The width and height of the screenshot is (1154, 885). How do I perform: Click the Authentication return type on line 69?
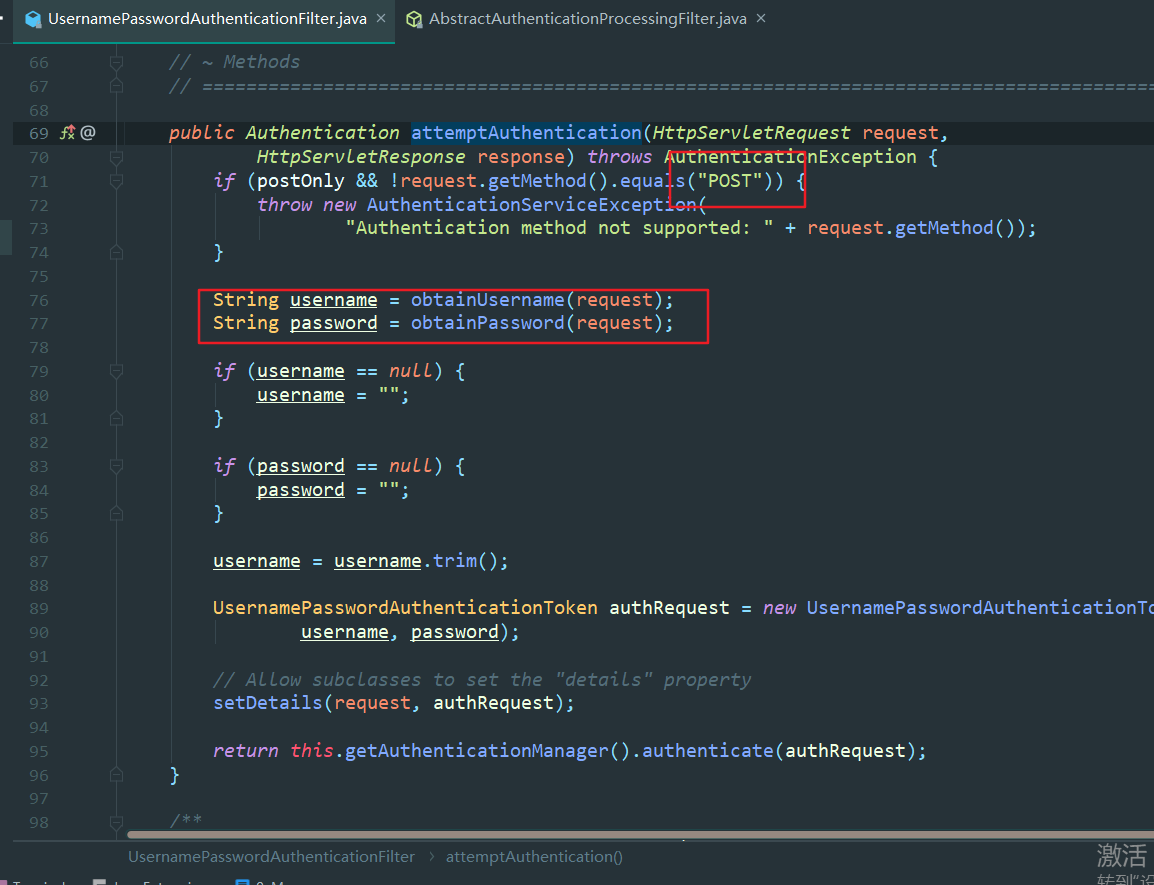pyautogui.click(x=322, y=133)
